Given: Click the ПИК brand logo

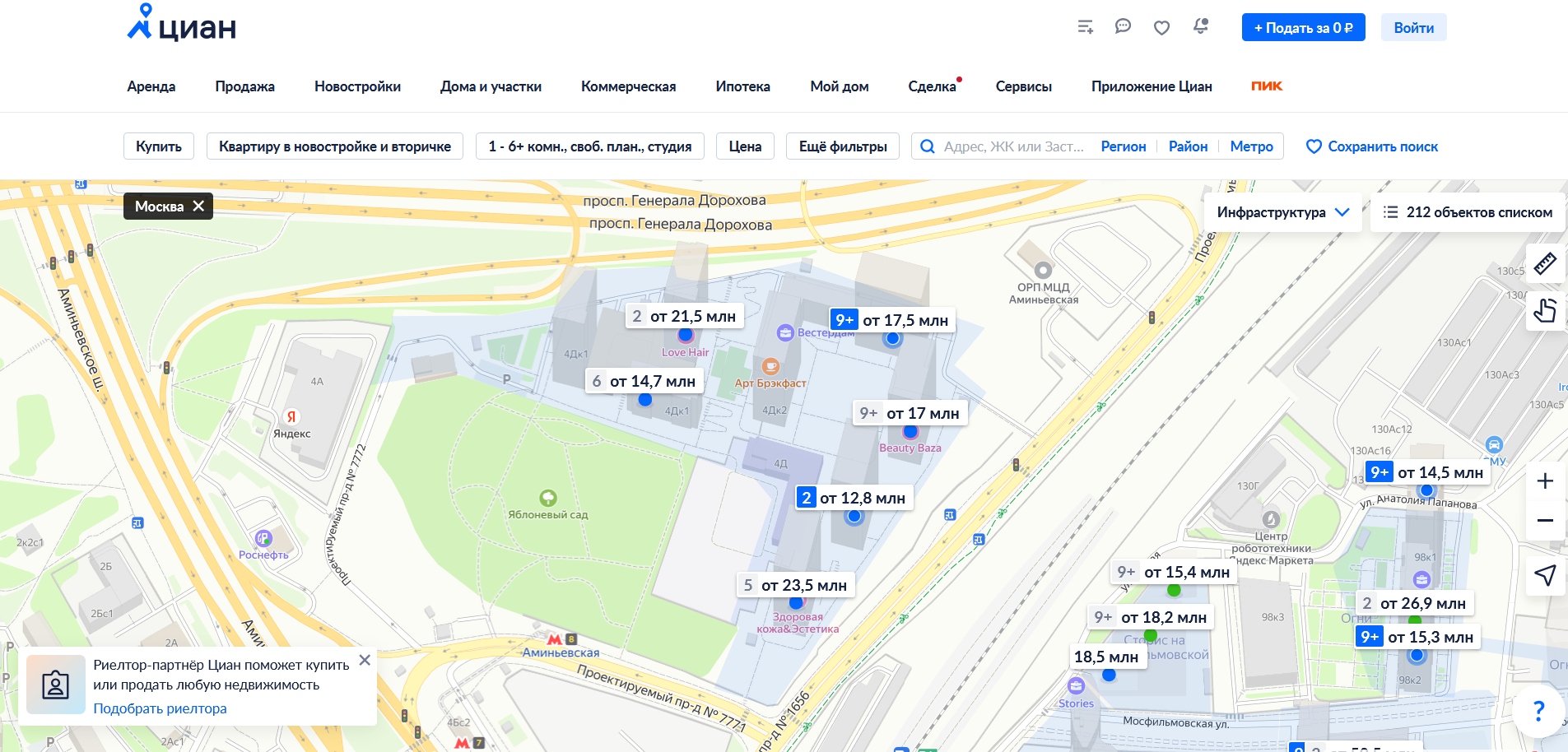Looking at the screenshot, I should coord(1267,86).
